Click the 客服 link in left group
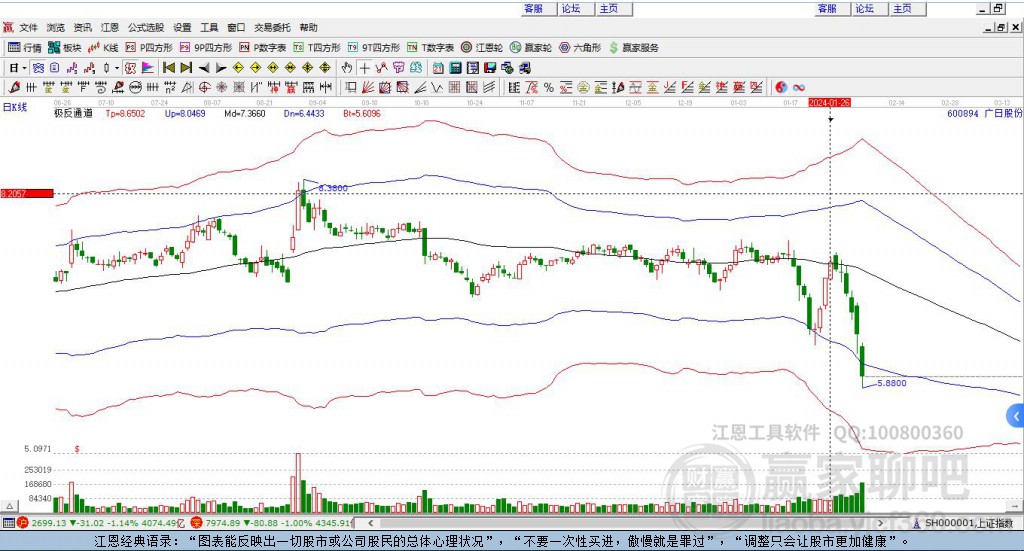This screenshot has width=1024, height=551. [534, 8]
